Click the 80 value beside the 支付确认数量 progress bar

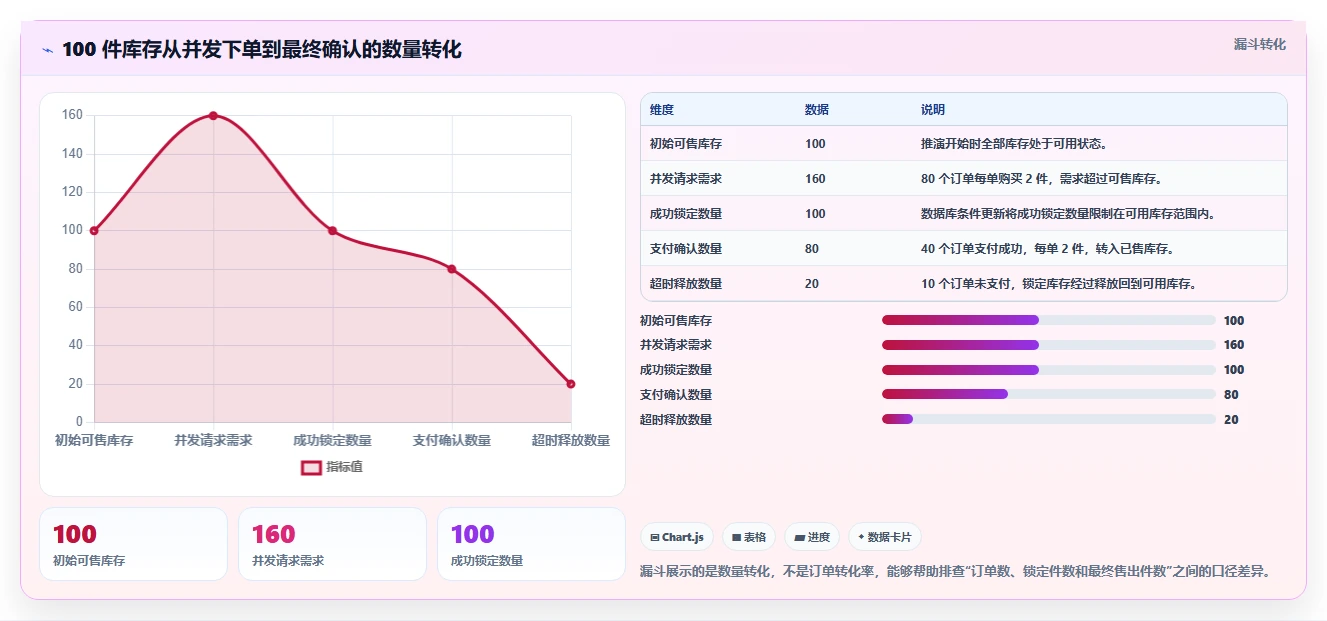click(1231, 394)
